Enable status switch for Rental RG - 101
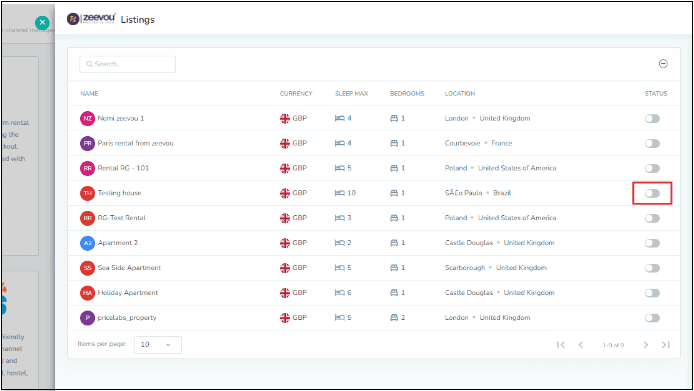Viewport: 694px width, 391px height. click(652, 168)
